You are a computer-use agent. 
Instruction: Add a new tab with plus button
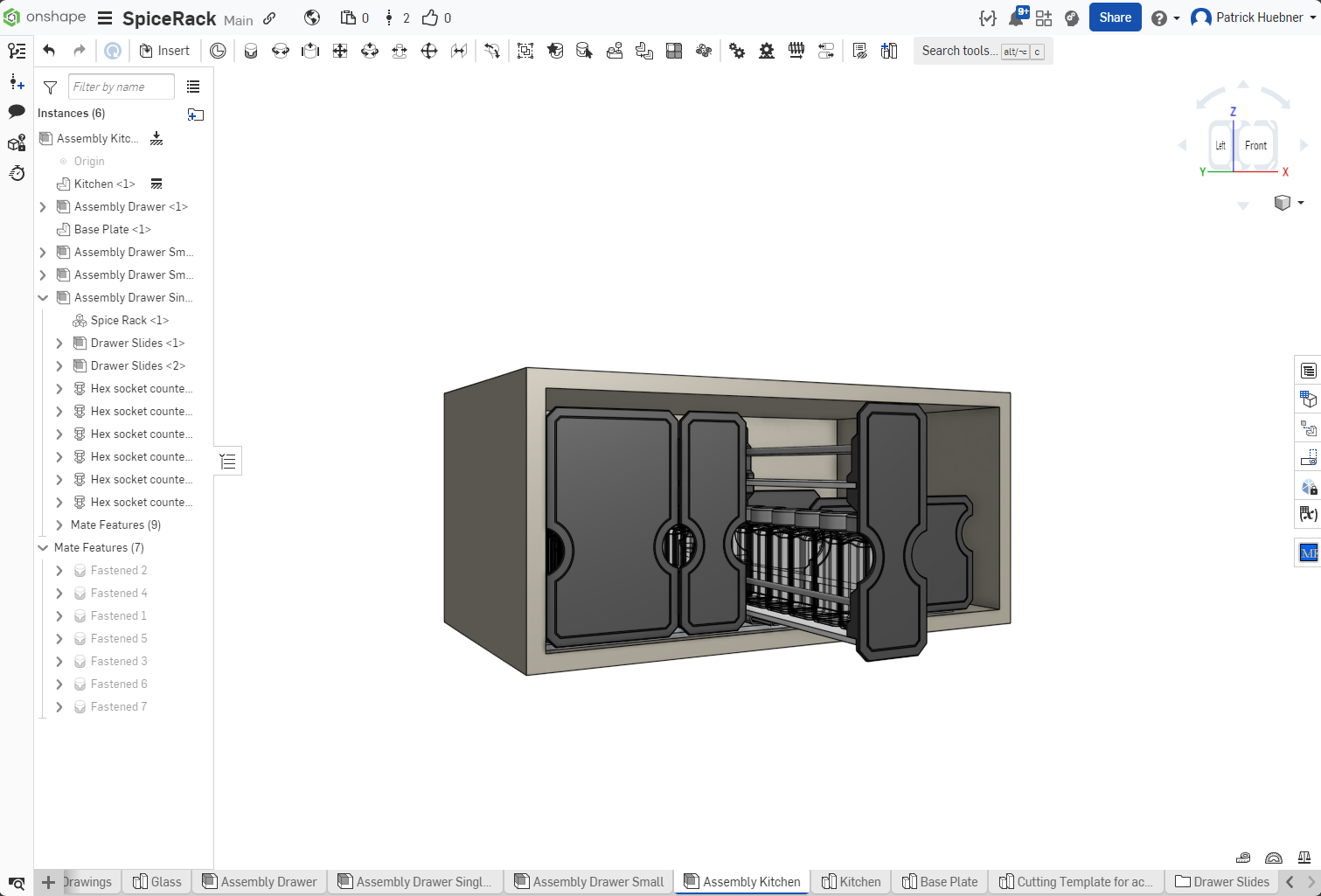pos(49,883)
